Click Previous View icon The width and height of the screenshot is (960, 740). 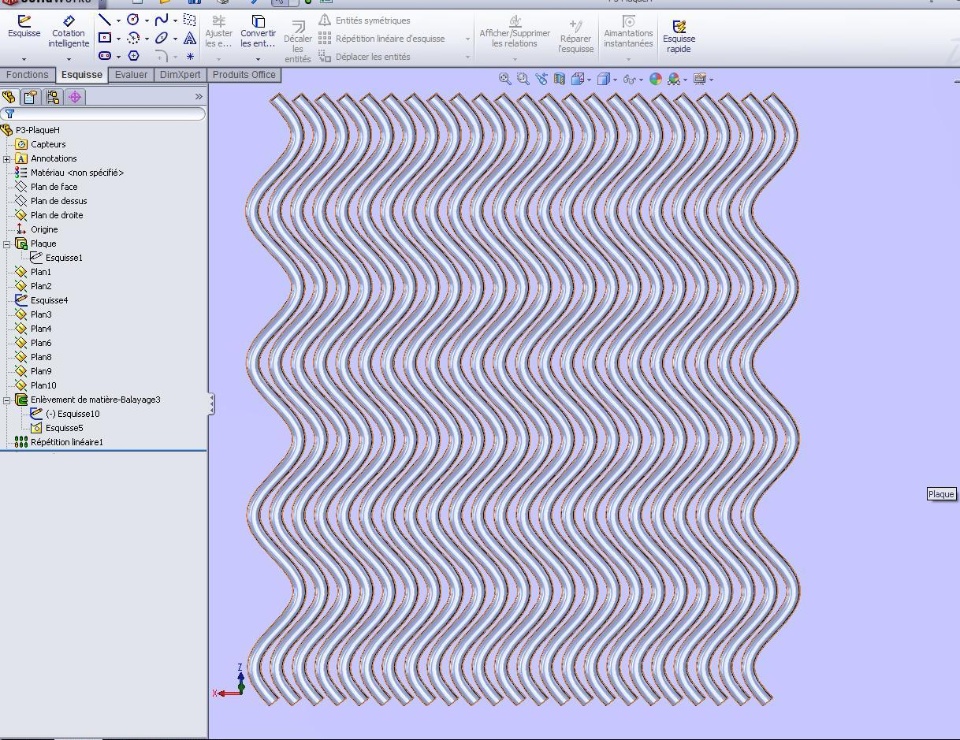click(x=541, y=78)
